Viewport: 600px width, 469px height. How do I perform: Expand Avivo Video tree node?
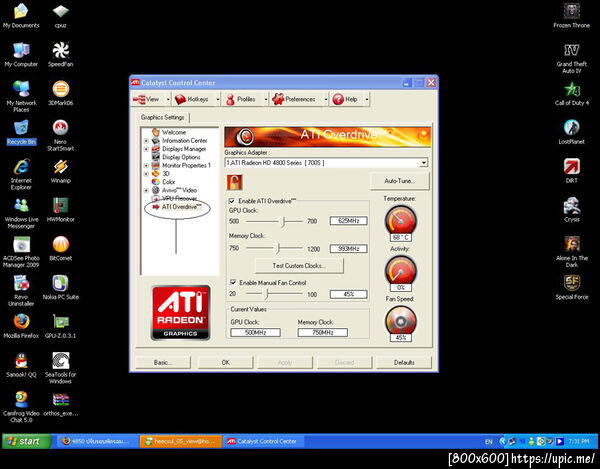[146, 190]
